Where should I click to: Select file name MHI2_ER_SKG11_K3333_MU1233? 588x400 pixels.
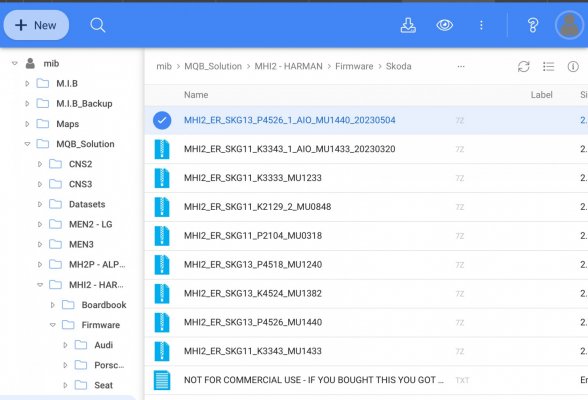coord(253,178)
